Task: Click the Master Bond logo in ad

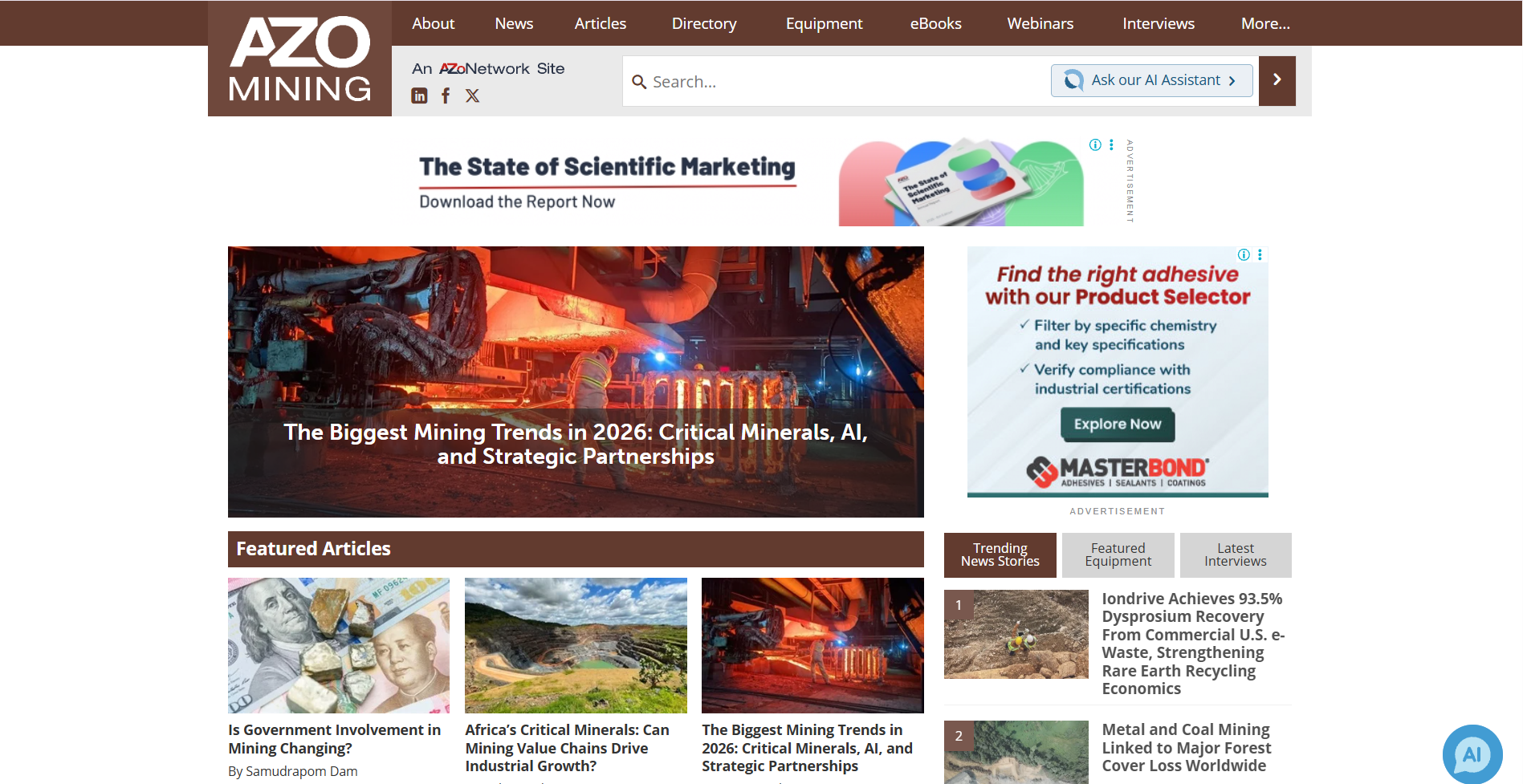Action: tap(1118, 472)
